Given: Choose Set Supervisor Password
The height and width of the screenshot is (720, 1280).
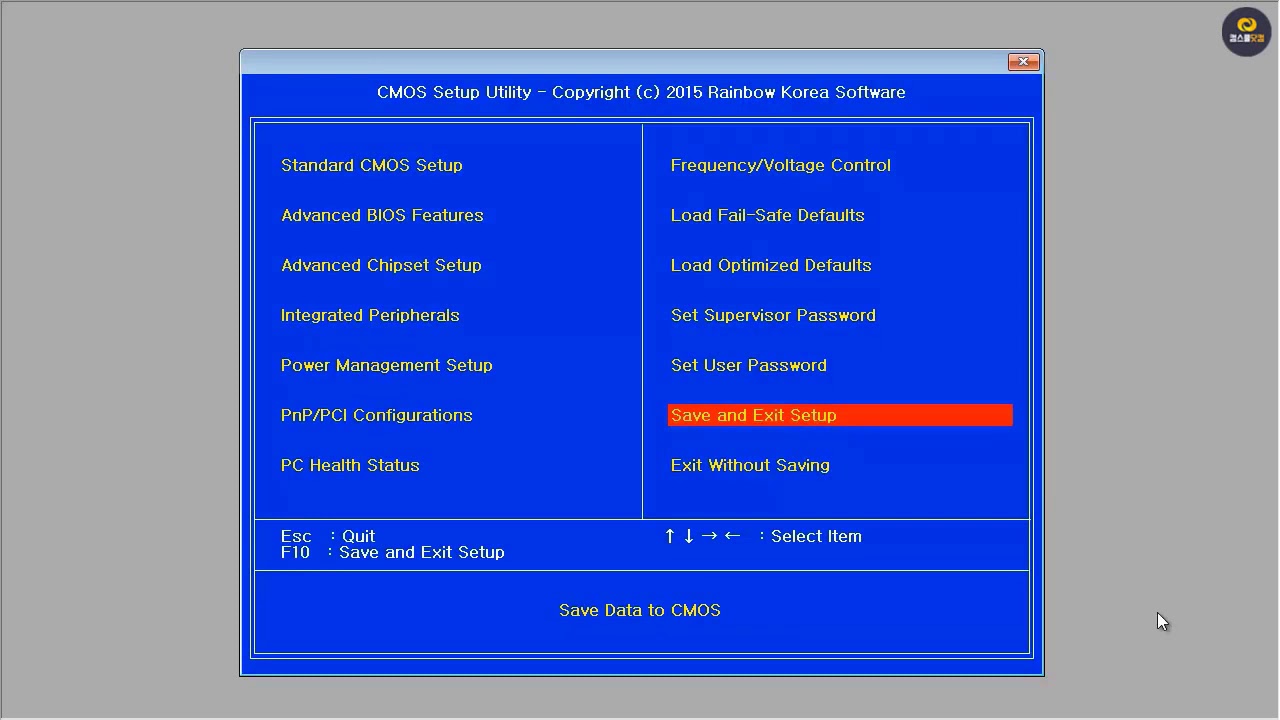Looking at the screenshot, I should (x=773, y=315).
